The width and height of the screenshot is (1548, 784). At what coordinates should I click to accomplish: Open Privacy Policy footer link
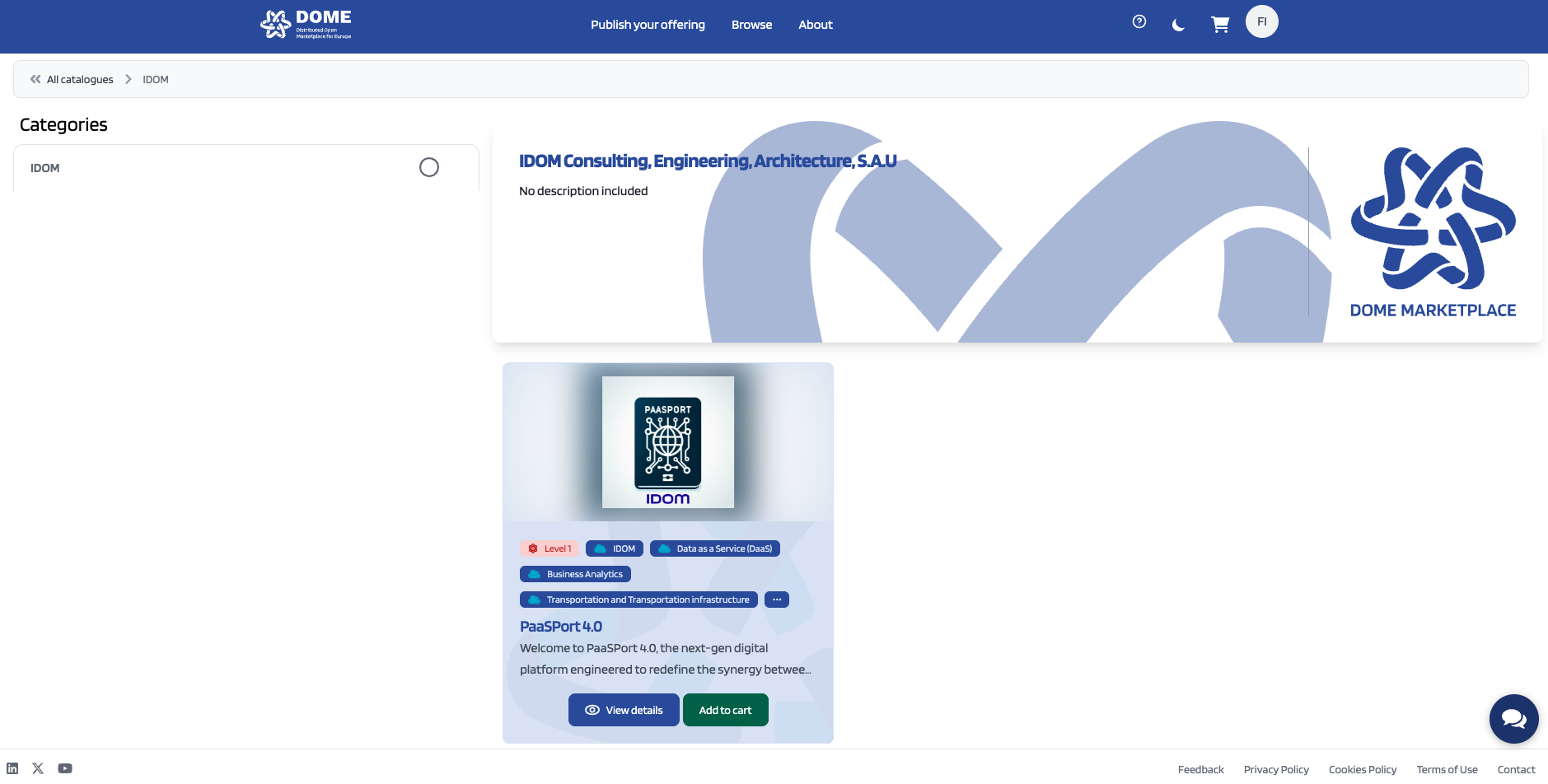(x=1276, y=769)
